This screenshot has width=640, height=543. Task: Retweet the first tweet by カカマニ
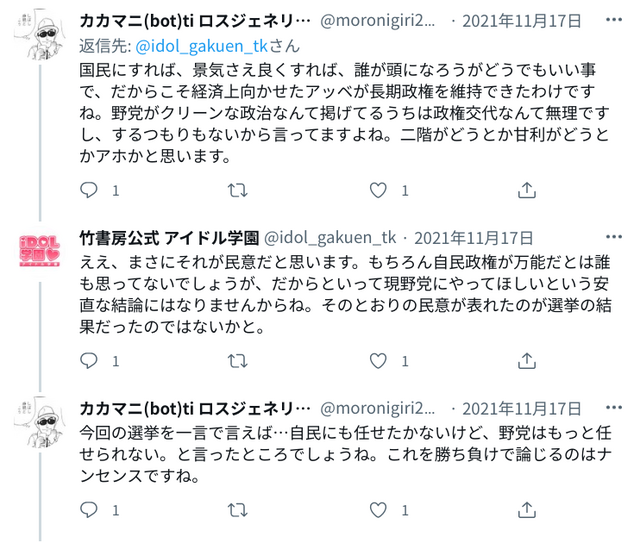click(238, 190)
